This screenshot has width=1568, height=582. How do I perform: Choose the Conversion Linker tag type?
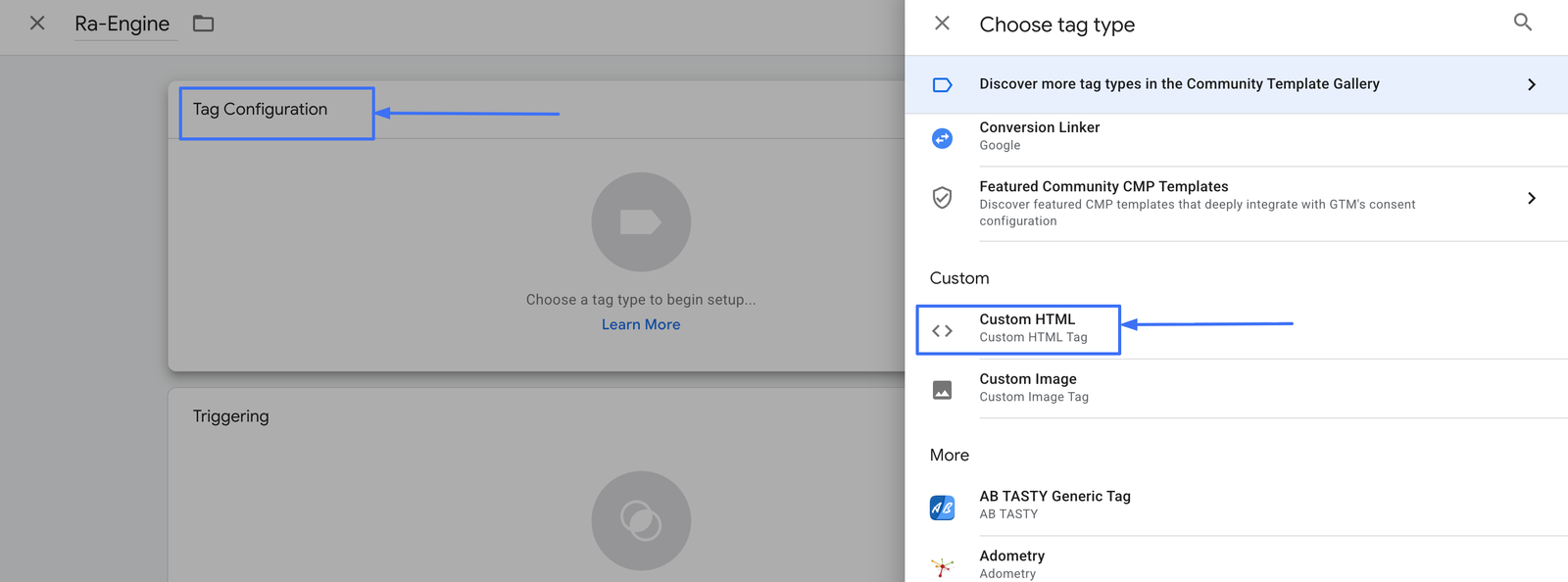(x=1039, y=136)
